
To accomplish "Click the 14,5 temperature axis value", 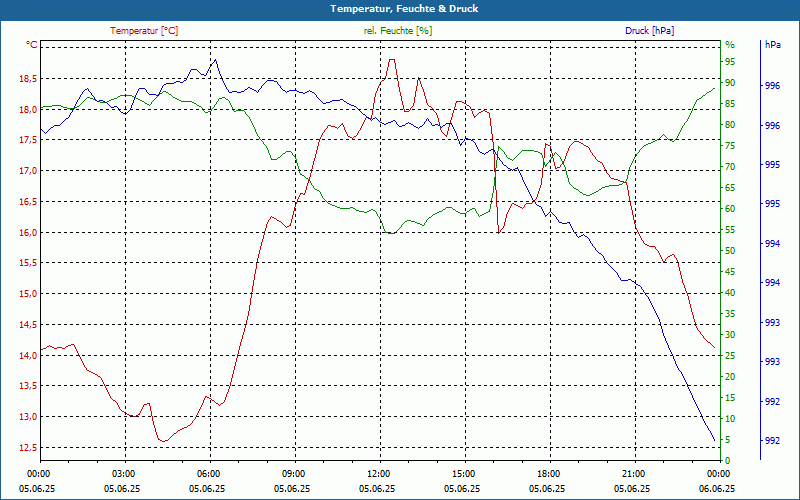I will (28, 324).
